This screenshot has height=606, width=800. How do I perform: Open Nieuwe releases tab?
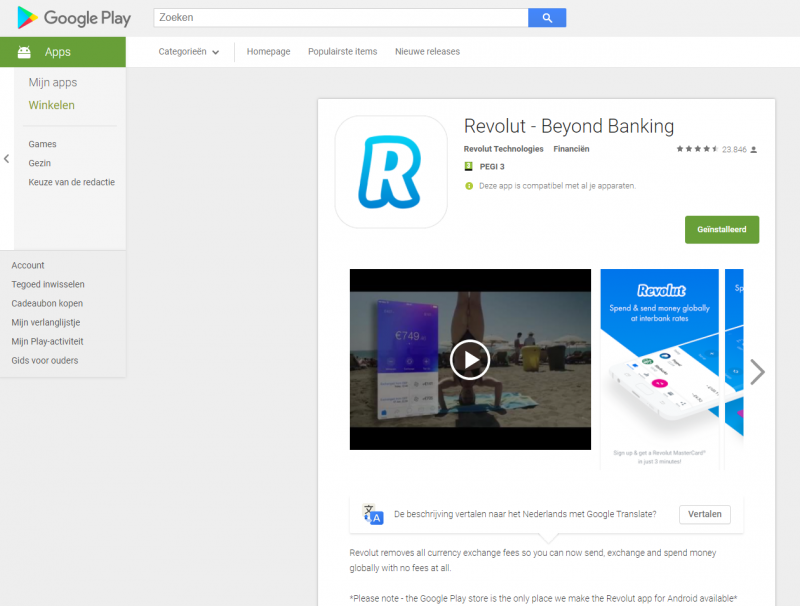point(428,52)
